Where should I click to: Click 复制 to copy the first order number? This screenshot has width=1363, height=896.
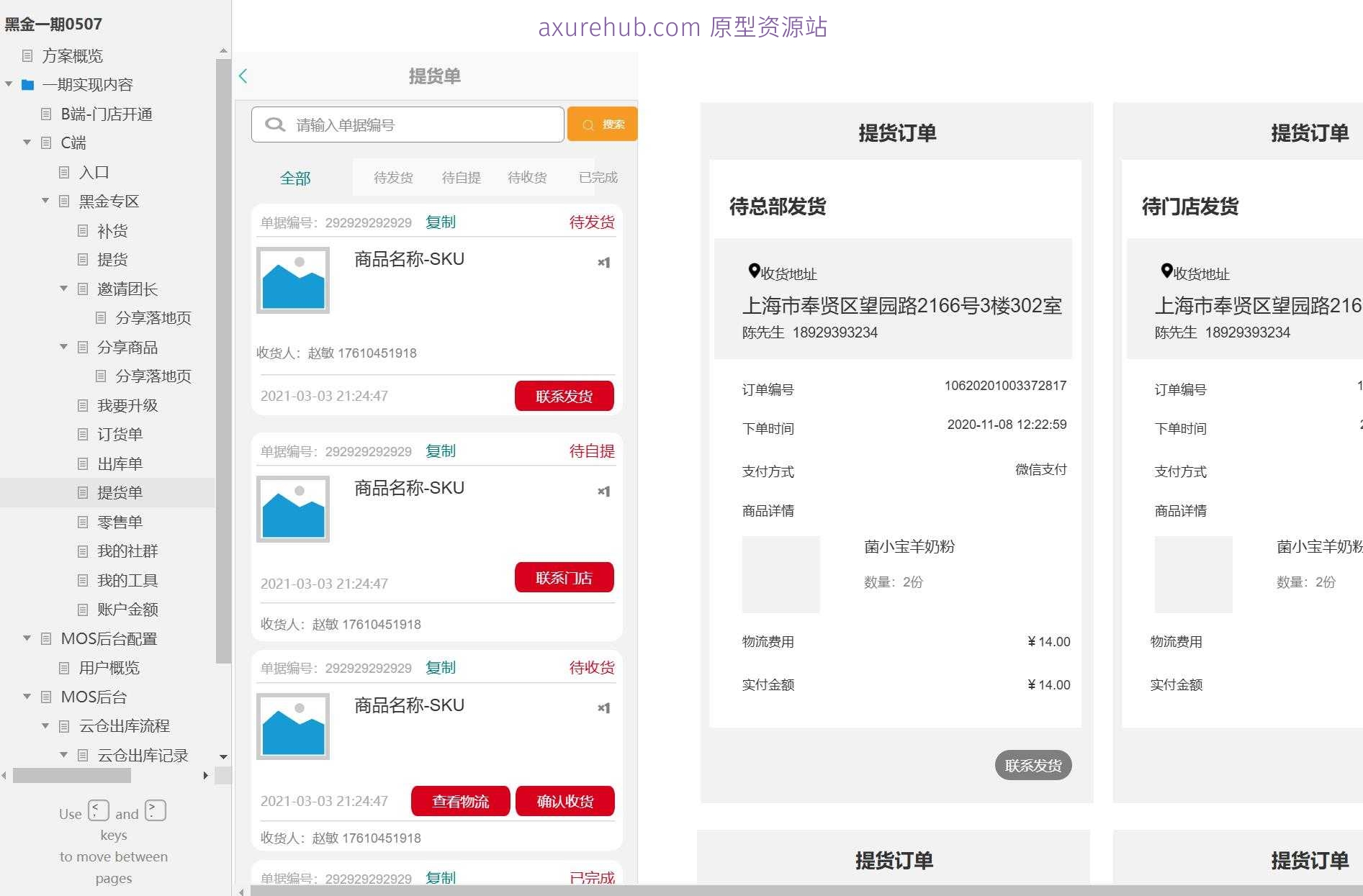441,222
